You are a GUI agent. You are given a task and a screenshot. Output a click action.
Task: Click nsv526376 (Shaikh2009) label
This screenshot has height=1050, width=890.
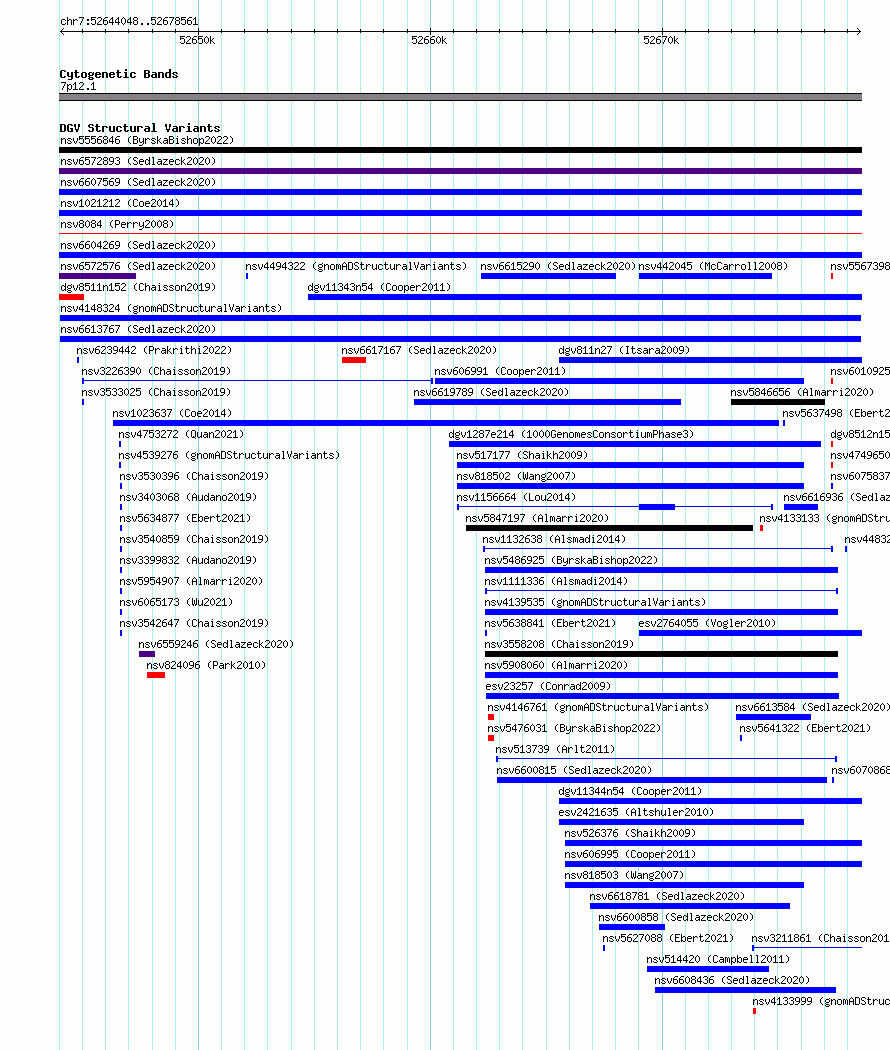tap(630, 833)
